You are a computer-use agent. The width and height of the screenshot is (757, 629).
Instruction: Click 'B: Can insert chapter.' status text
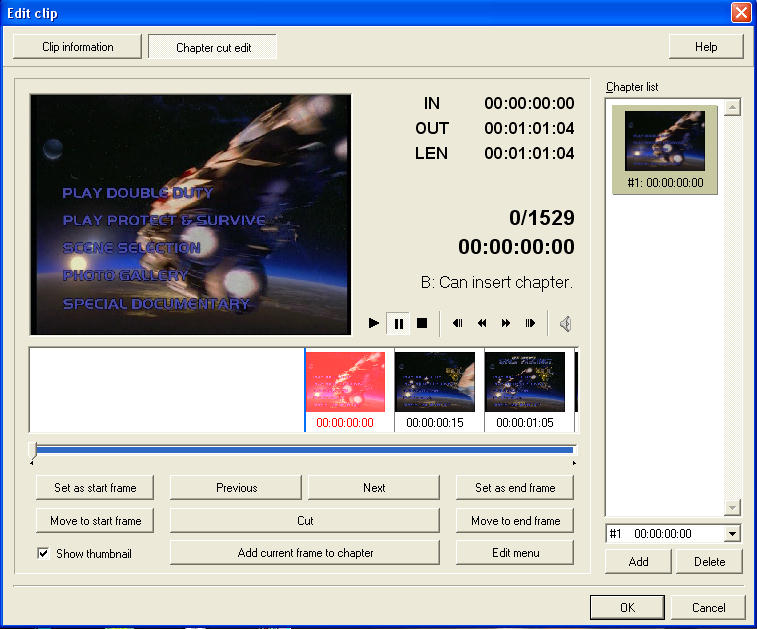[497, 282]
